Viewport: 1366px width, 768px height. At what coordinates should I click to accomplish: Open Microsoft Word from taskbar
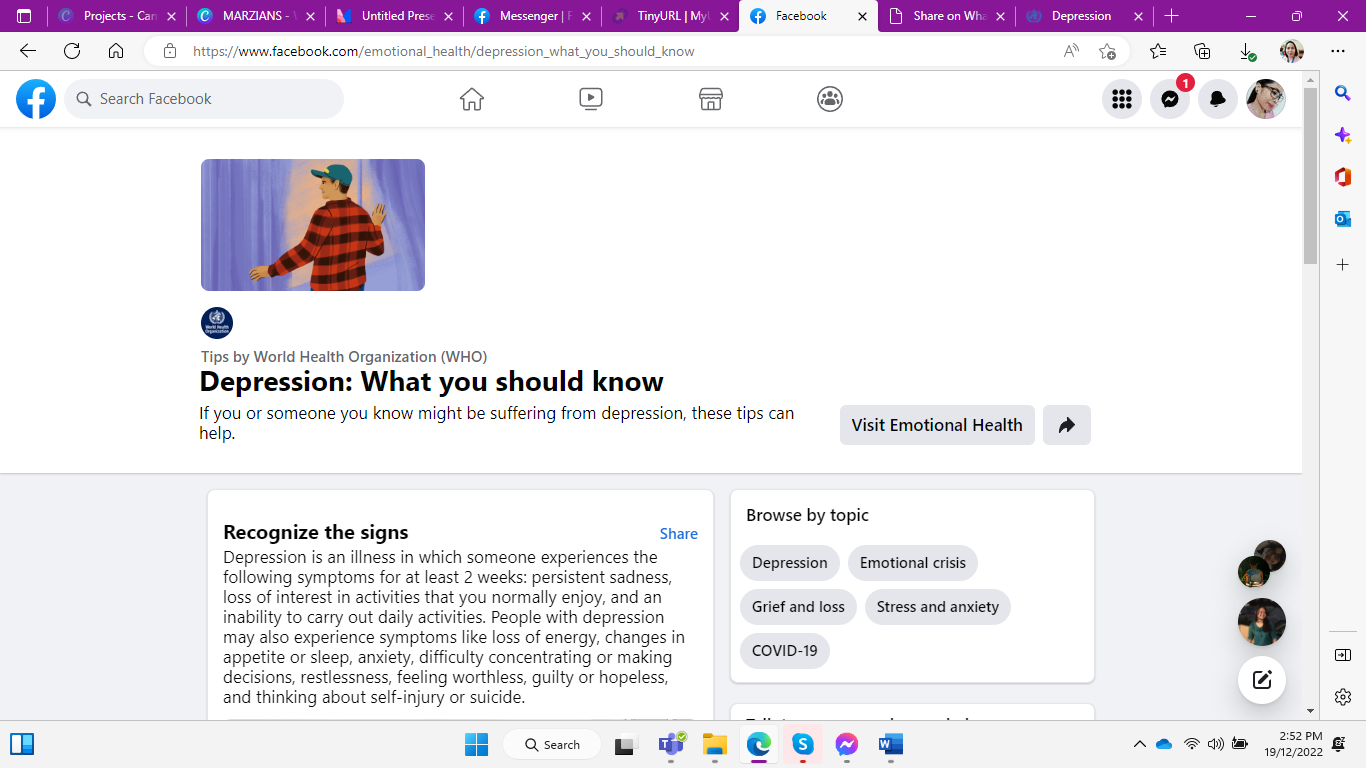pos(890,744)
